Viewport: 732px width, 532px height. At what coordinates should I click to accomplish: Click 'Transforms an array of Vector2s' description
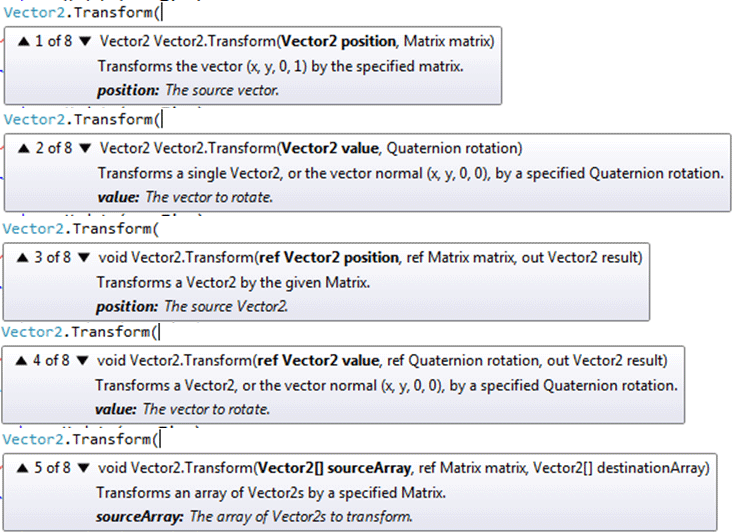click(270, 492)
